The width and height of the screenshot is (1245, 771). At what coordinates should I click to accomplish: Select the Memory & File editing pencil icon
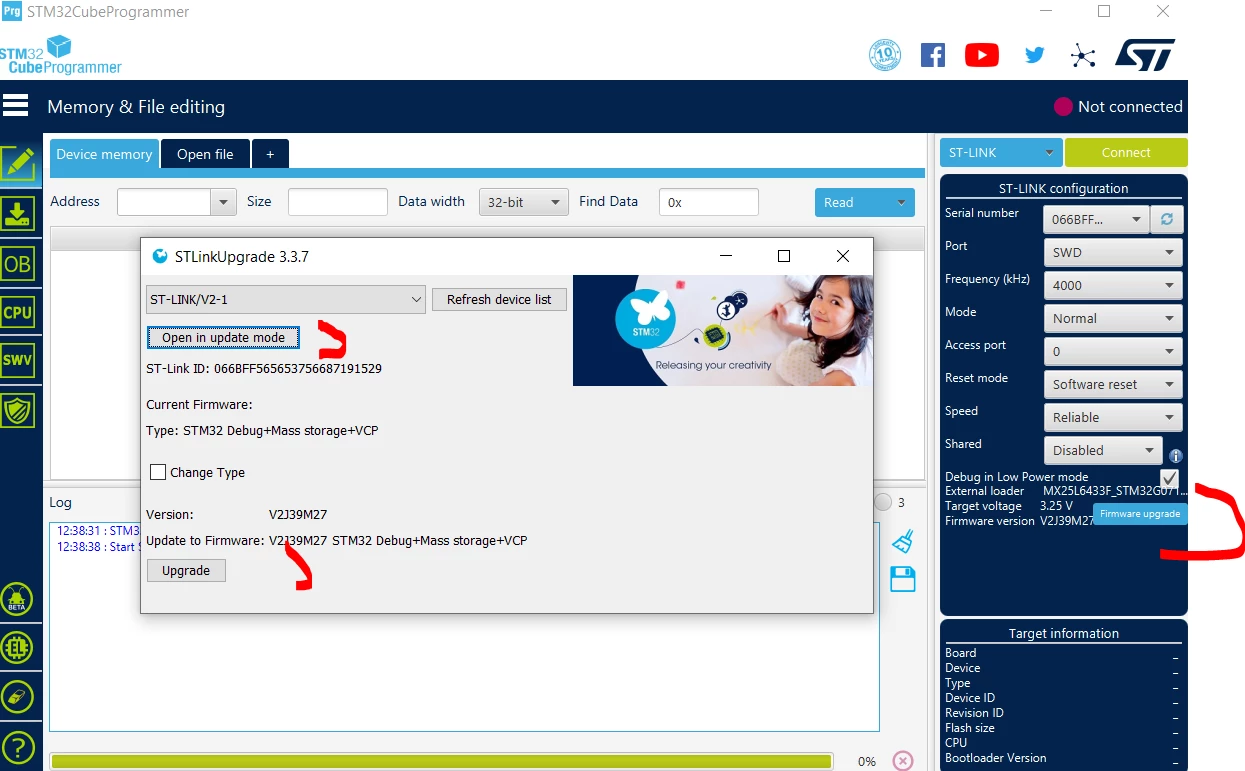coord(18,163)
